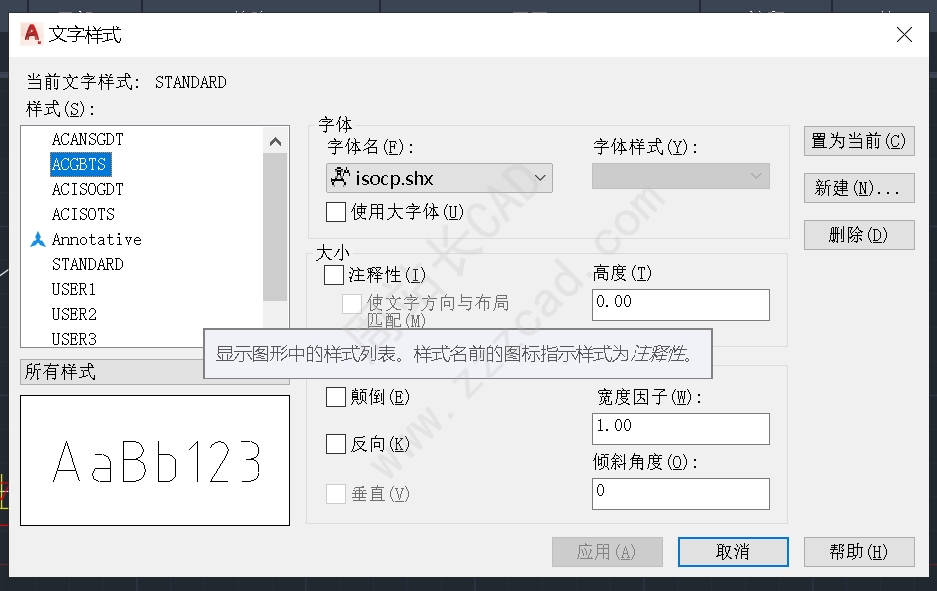
Task: Click the Annotative style blue scale icon
Action: click(x=38, y=240)
